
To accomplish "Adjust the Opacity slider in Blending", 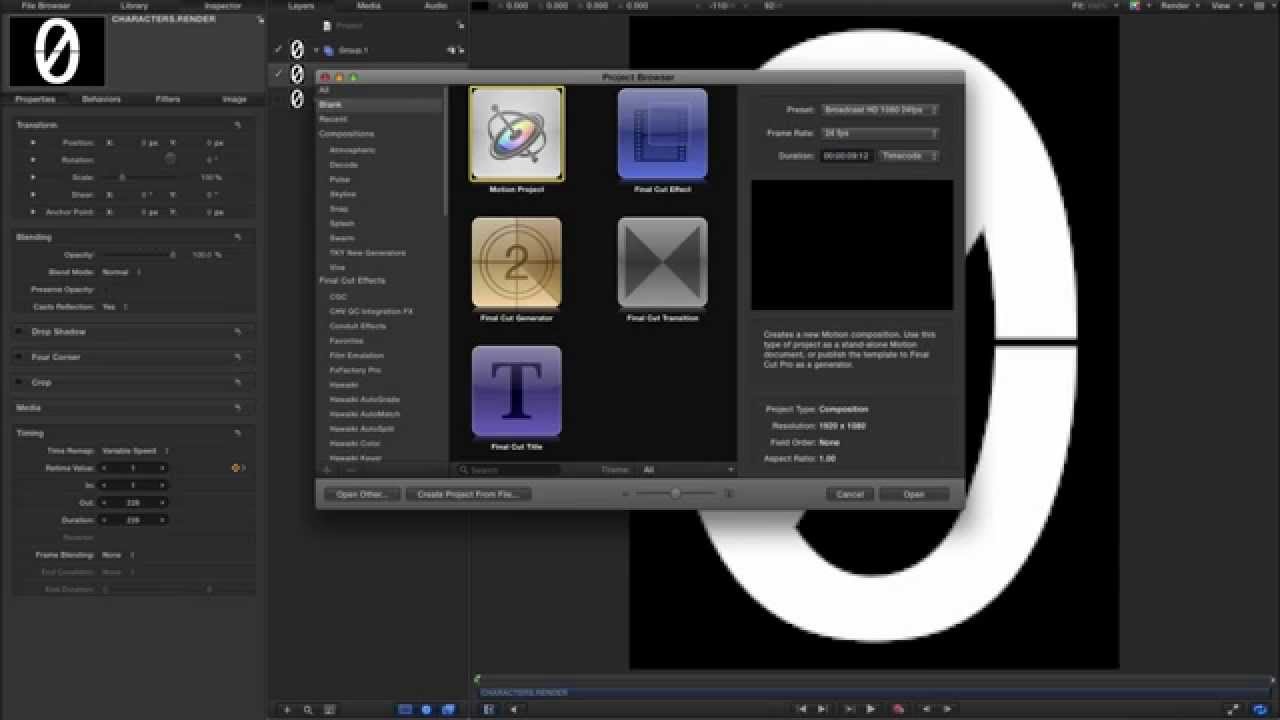I will 140,255.
